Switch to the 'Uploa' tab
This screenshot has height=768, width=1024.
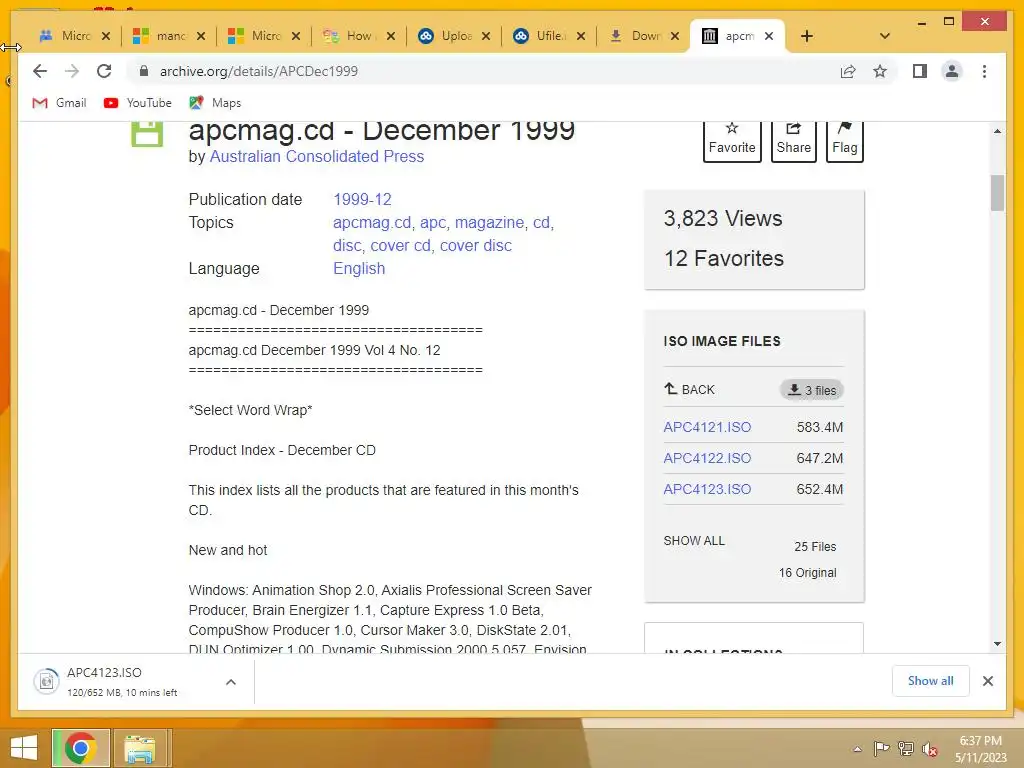point(445,36)
